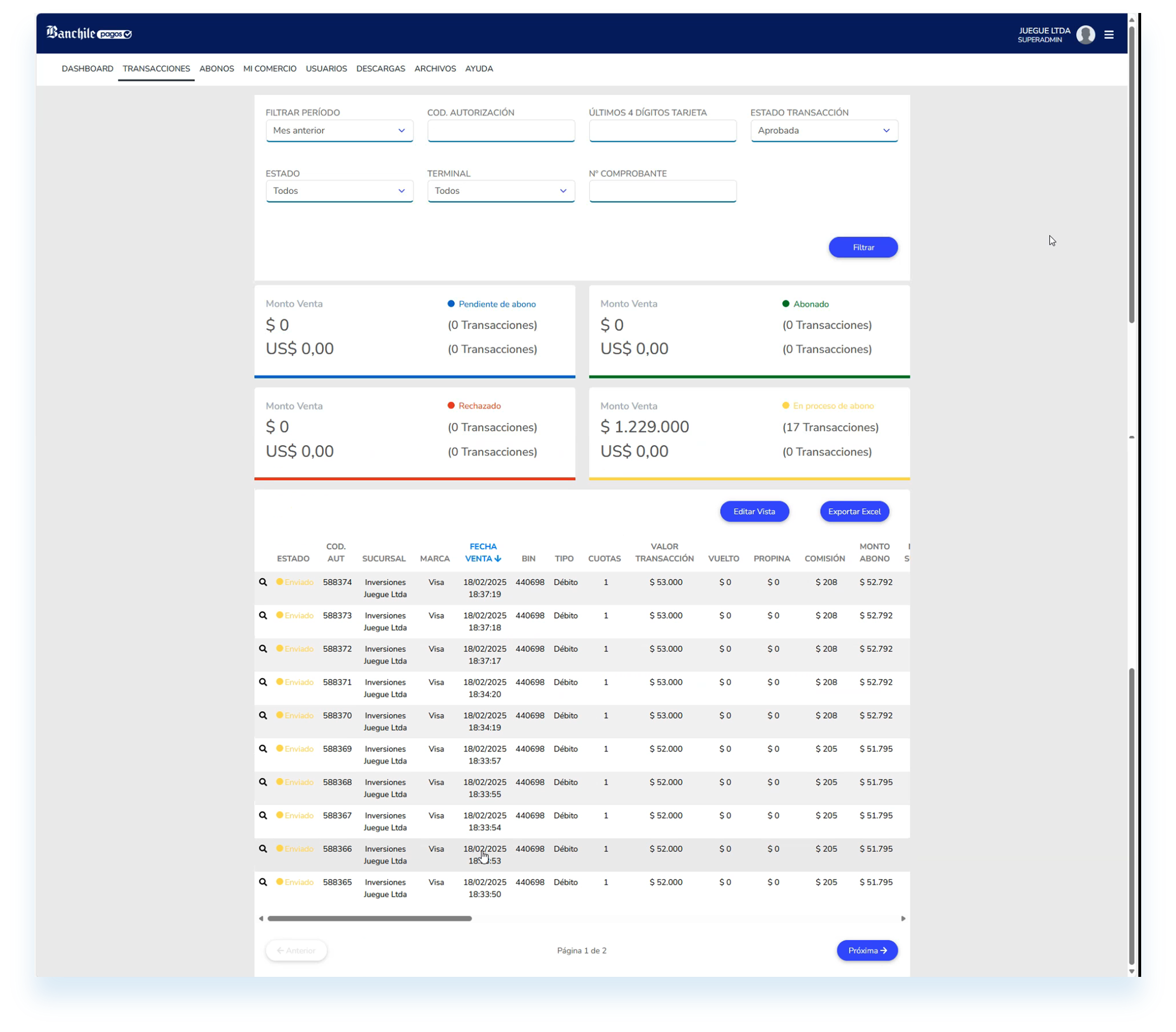
Task: View details of transaction 588369
Action: point(263,749)
